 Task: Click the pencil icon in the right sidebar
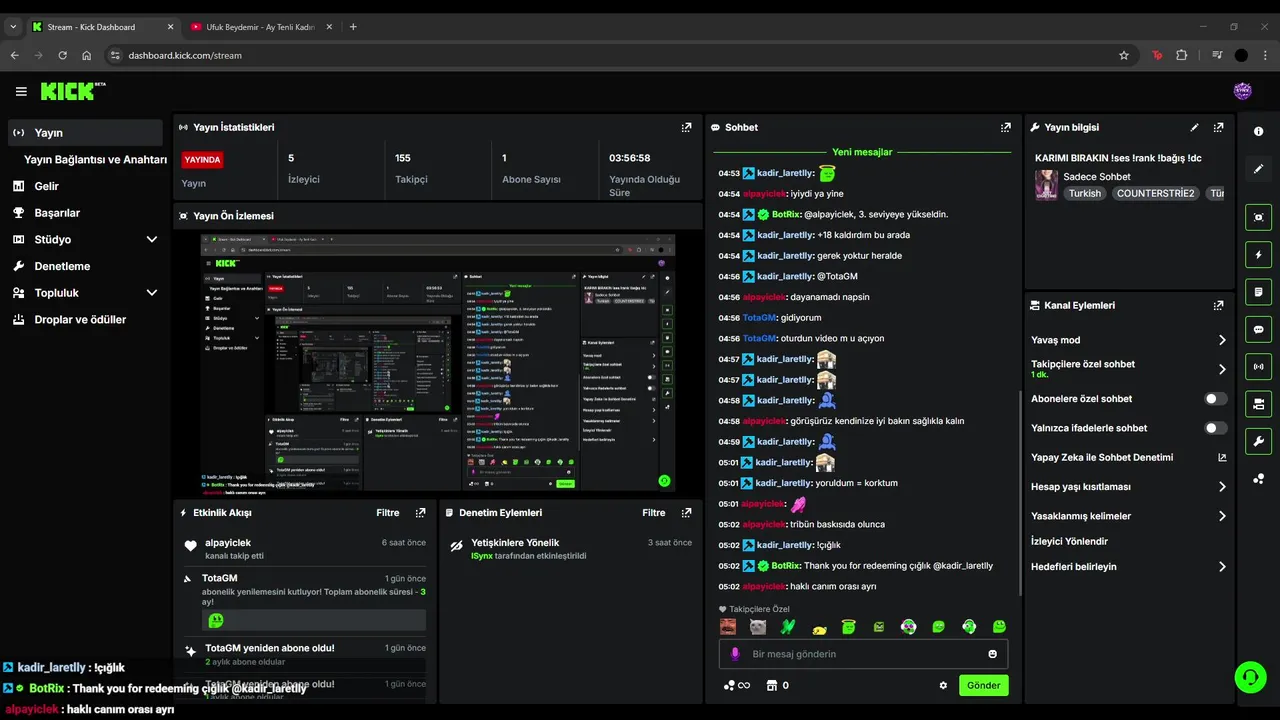coord(1258,168)
